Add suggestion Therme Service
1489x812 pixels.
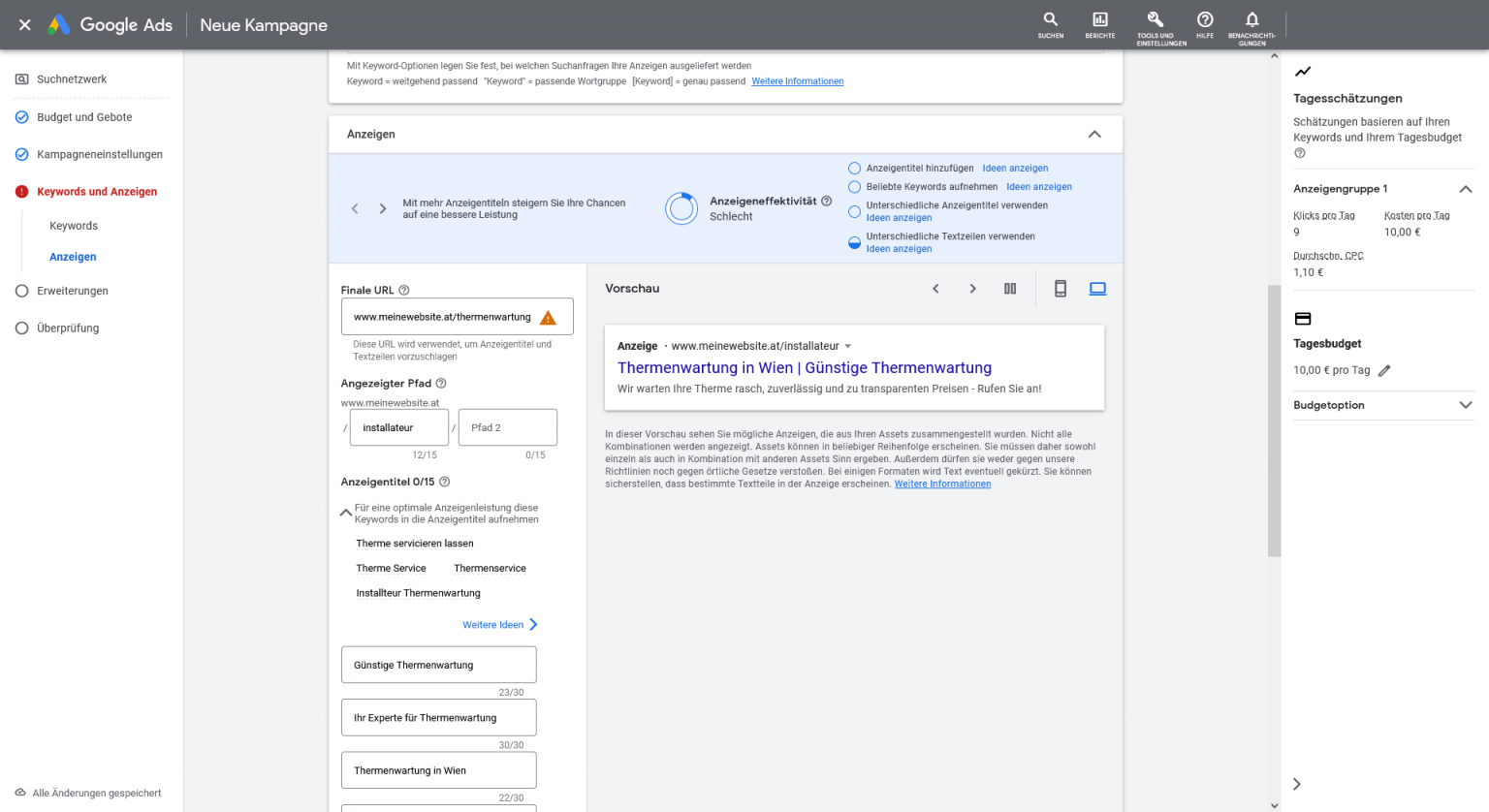click(391, 569)
